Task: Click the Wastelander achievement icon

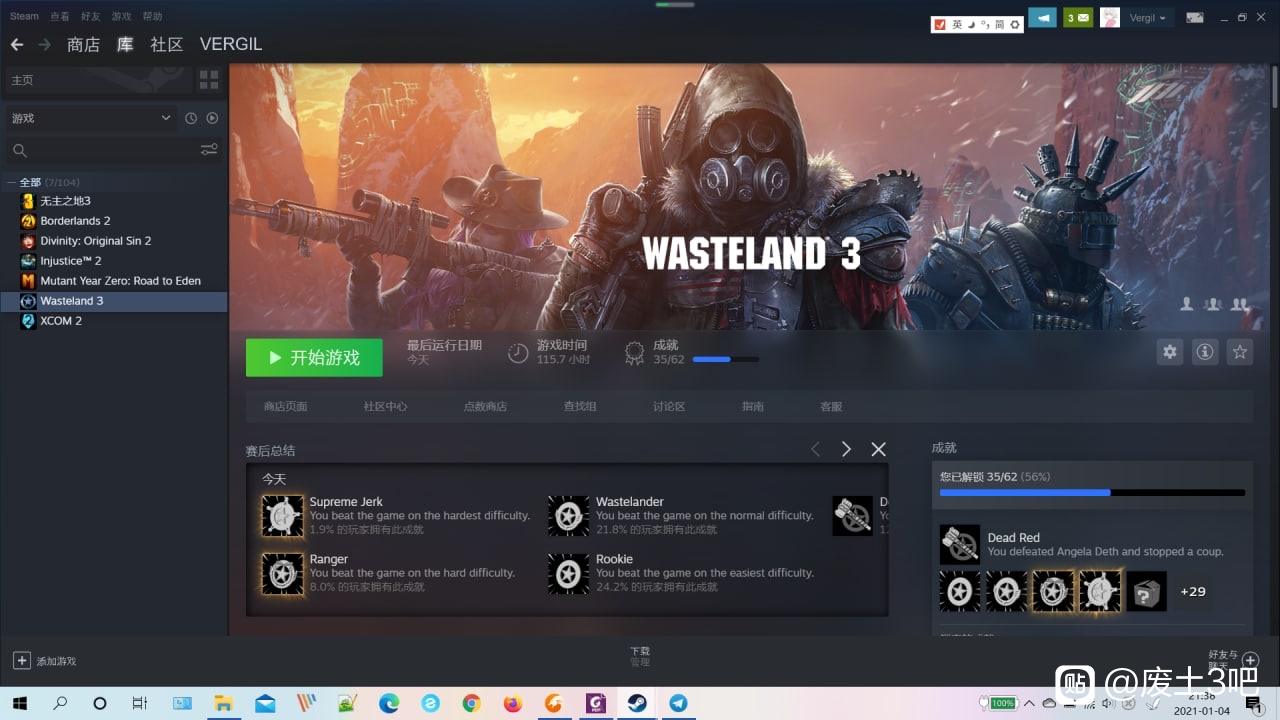Action: click(568, 516)
